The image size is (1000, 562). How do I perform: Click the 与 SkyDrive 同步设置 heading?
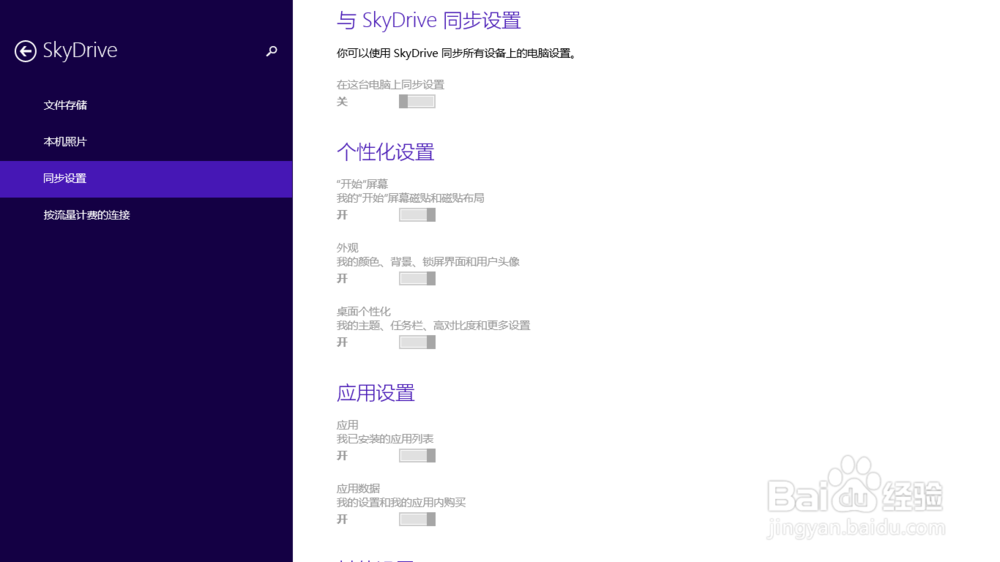click(429, 20)
